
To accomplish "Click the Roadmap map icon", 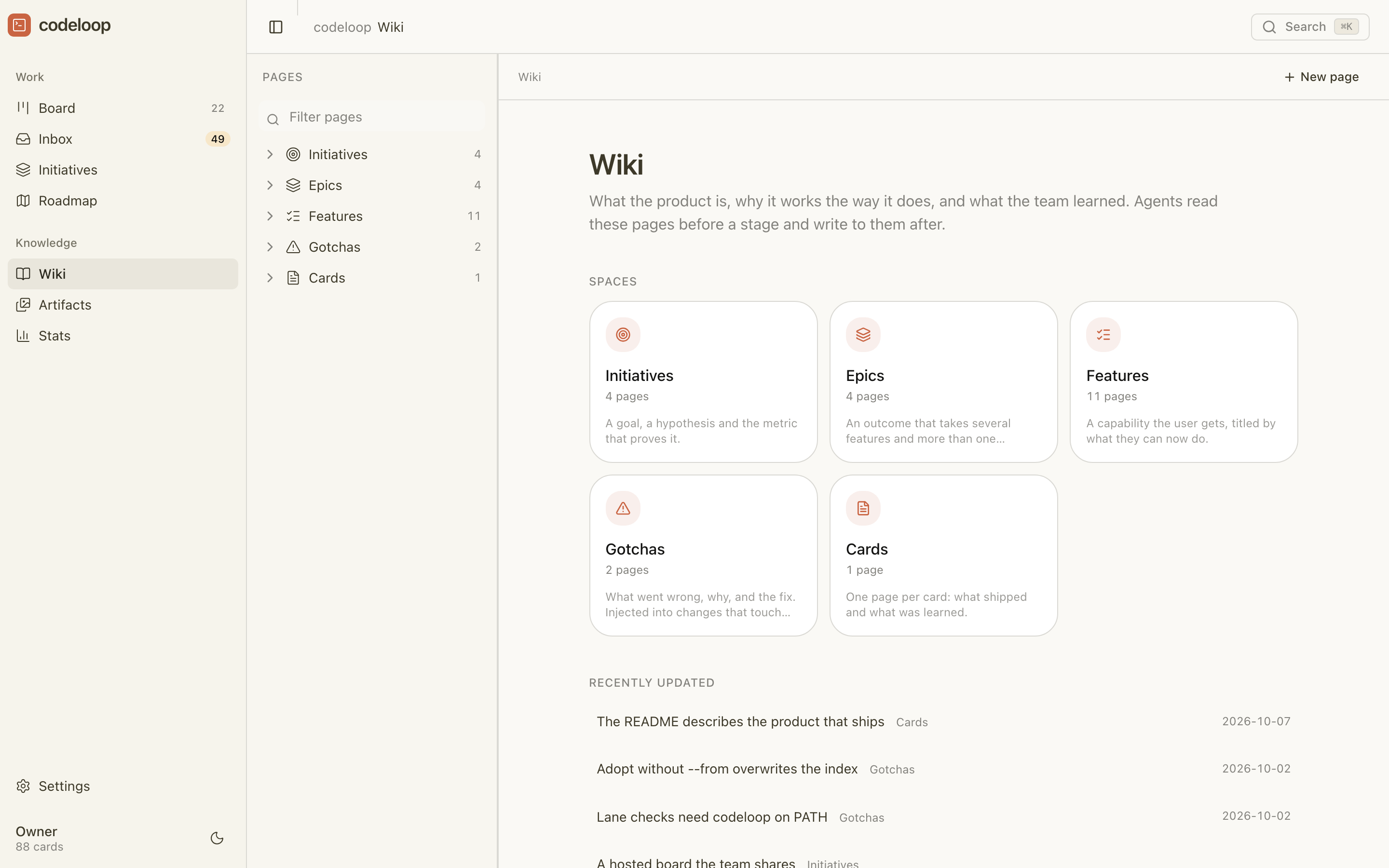I will pos(23,201).
